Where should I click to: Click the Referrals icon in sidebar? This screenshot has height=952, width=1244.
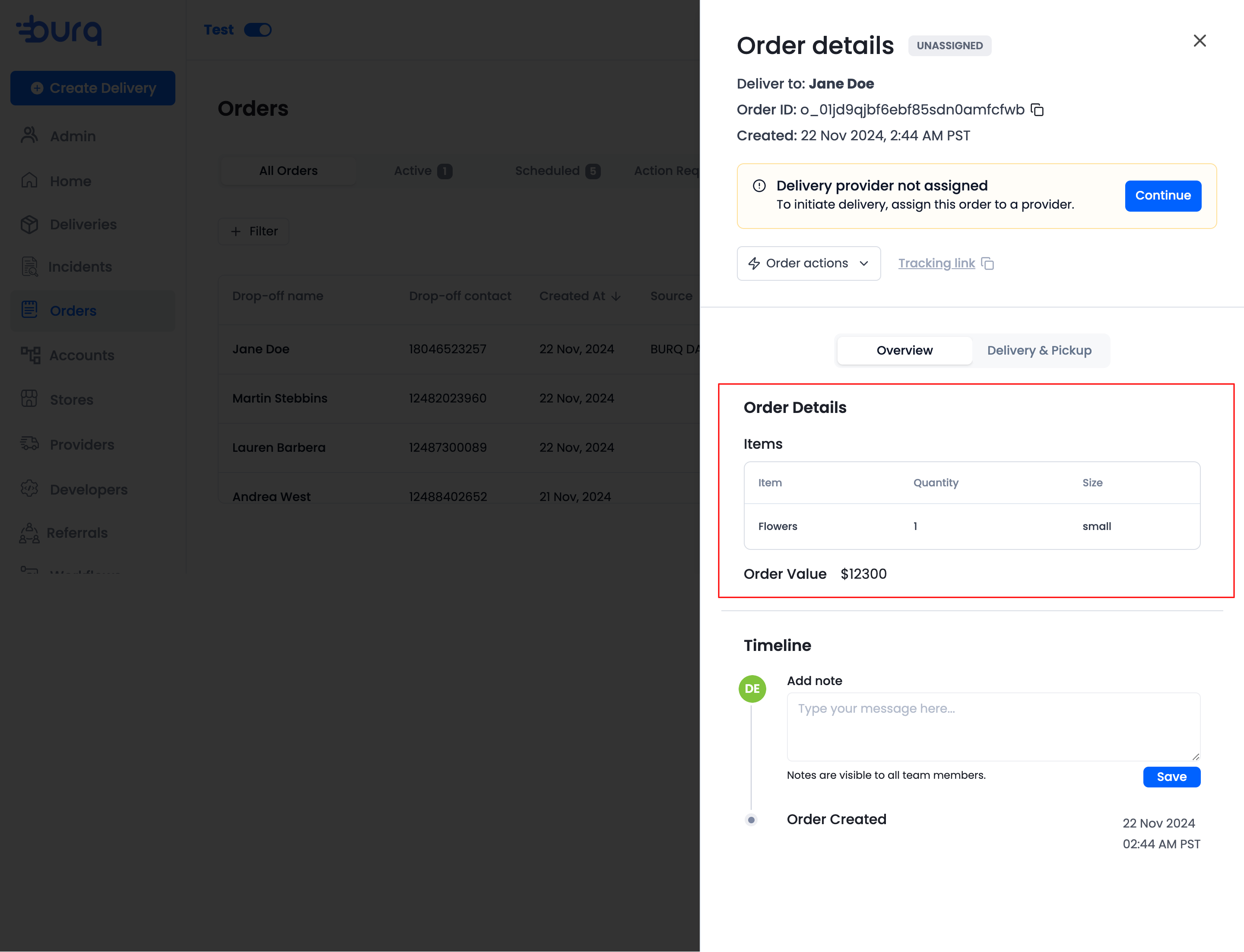point(29,533)
